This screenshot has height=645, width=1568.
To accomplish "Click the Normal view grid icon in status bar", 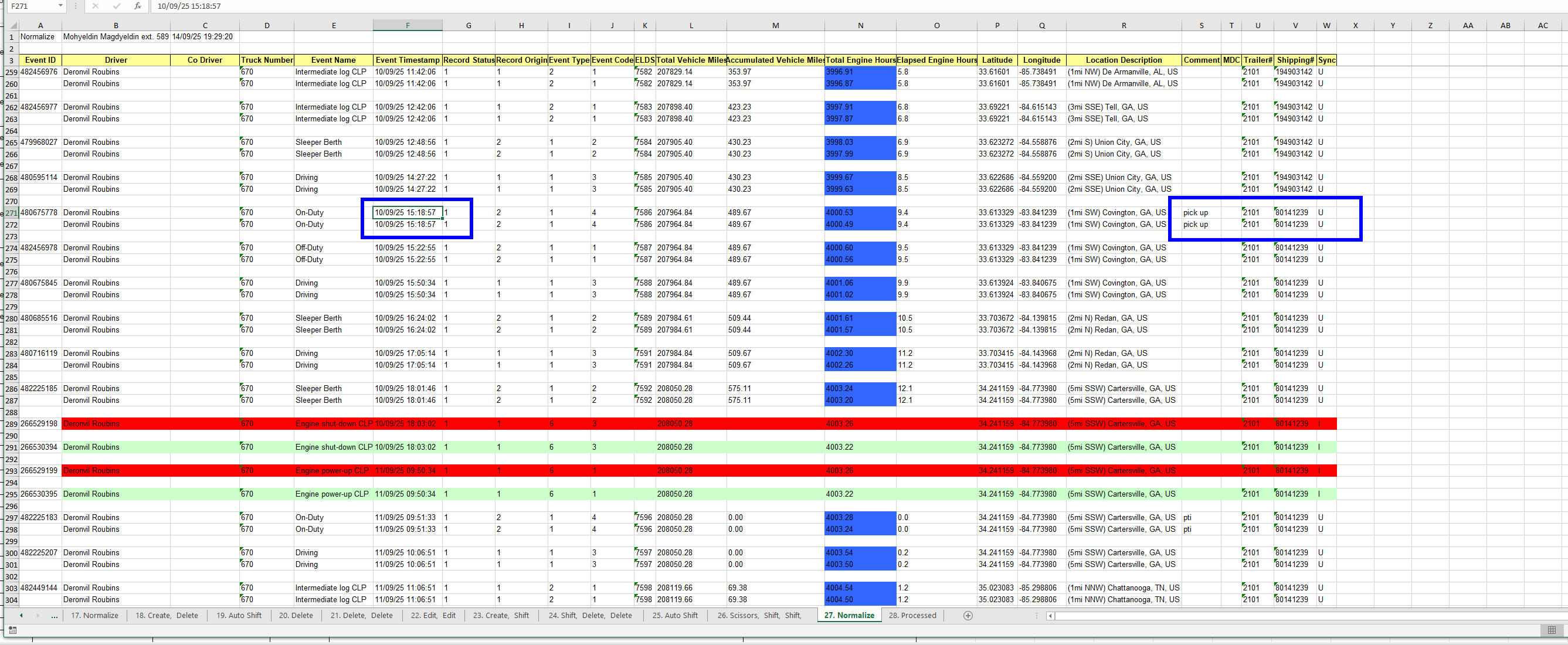I will point(1552,630).
